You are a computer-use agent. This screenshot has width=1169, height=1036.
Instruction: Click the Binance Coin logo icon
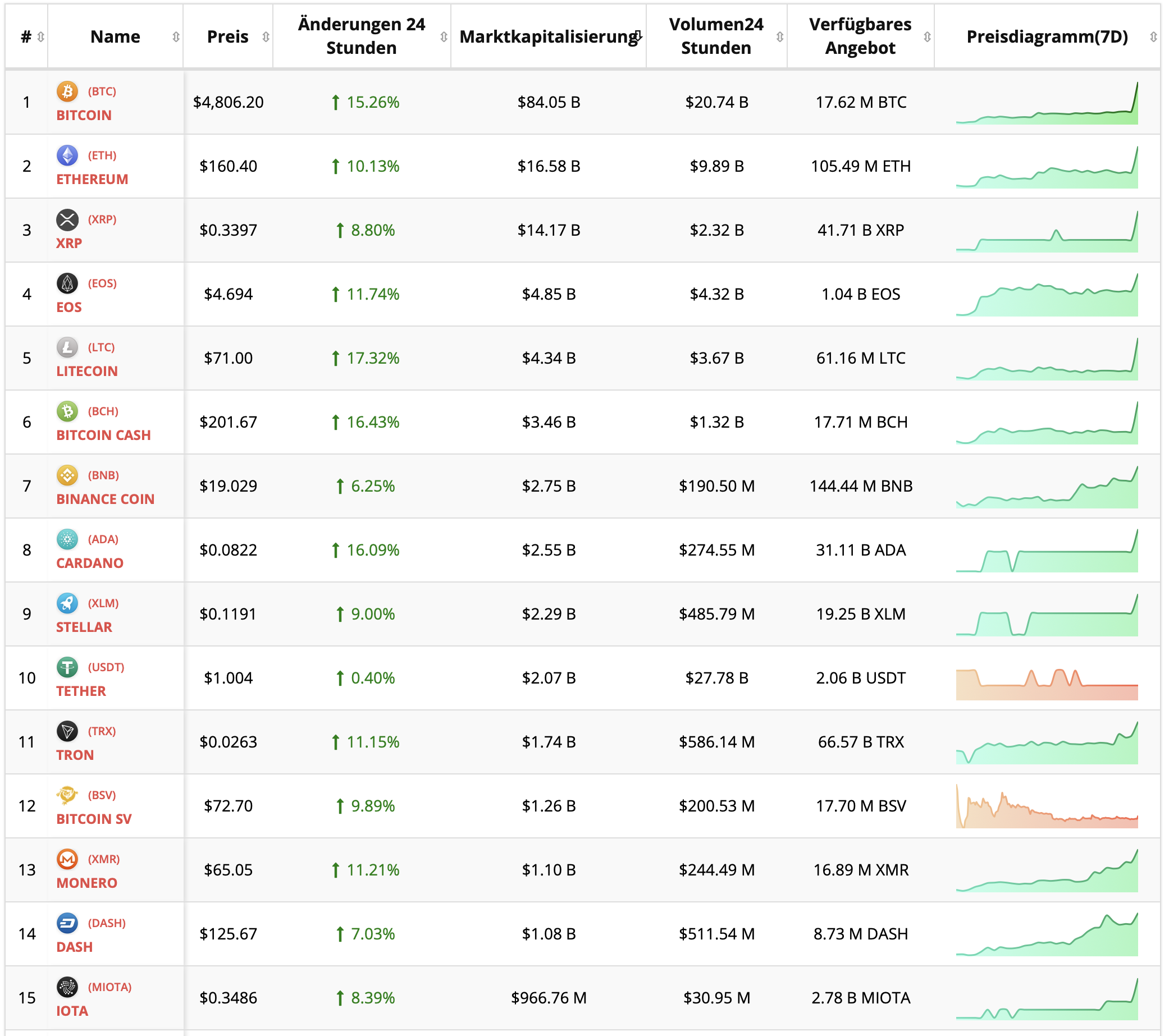67,475
